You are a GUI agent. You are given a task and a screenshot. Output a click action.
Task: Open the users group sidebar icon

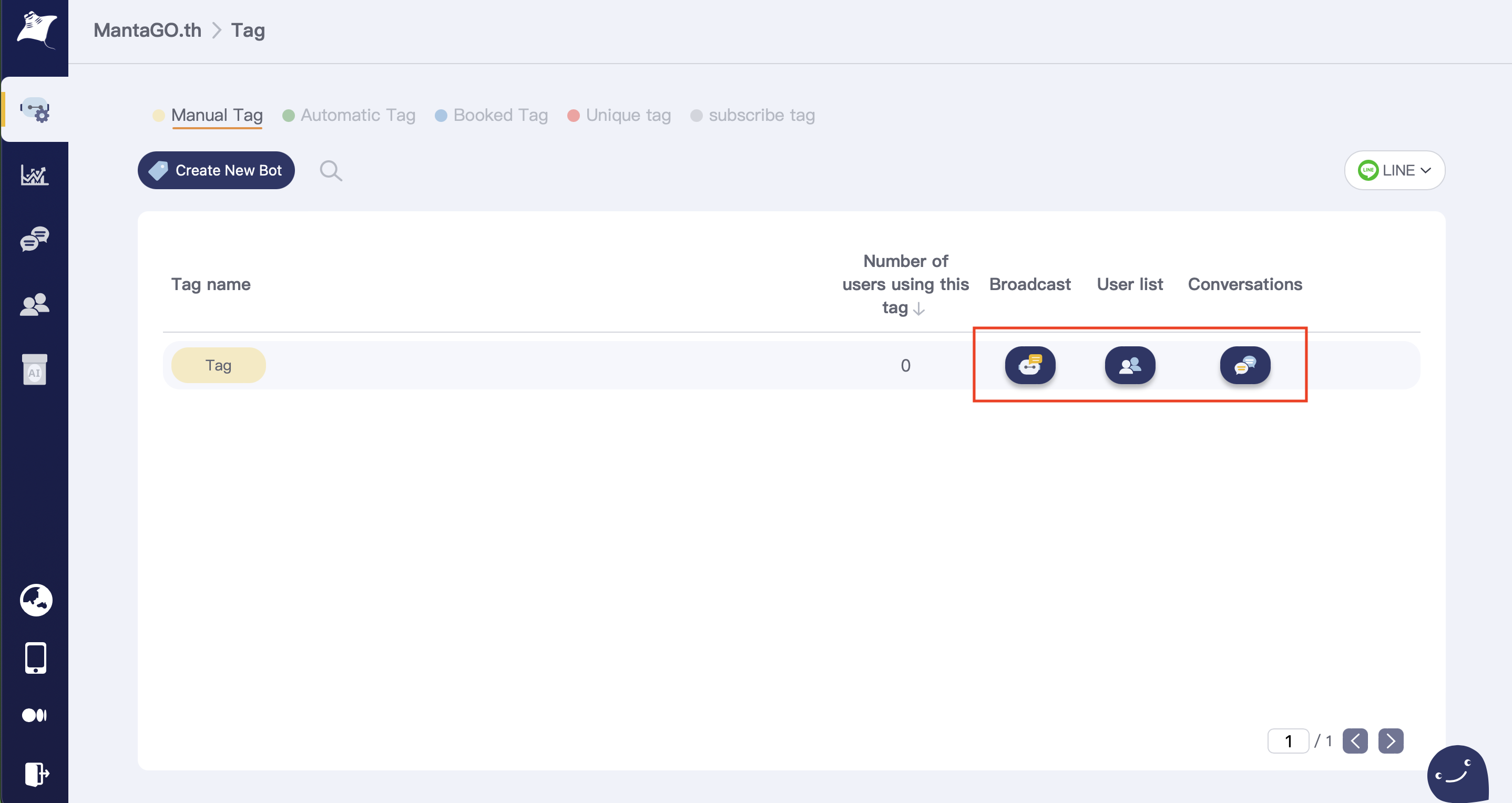click(35, 304)
